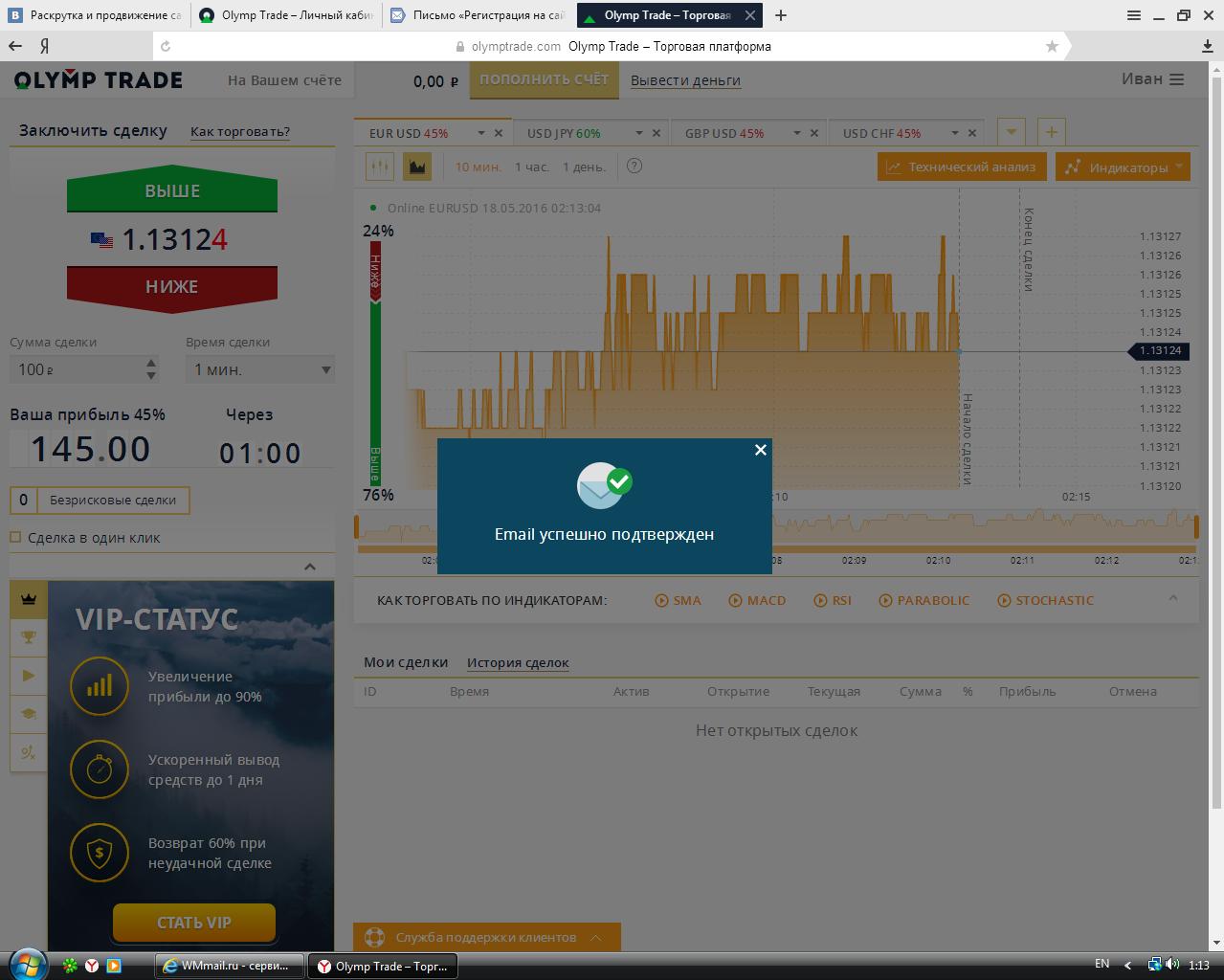Screen dimensions: 1224x980
Task: Collapse the promo panel chevron
Action: click(310, 567)
